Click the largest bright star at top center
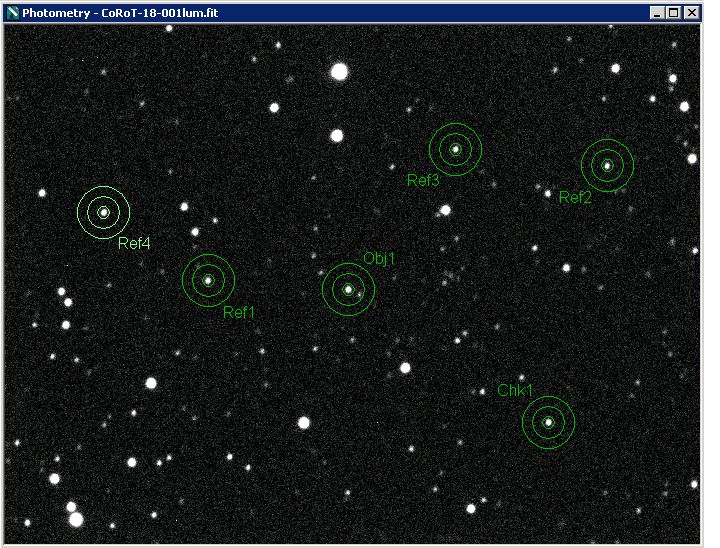720x548 pixels. [339, 71]
